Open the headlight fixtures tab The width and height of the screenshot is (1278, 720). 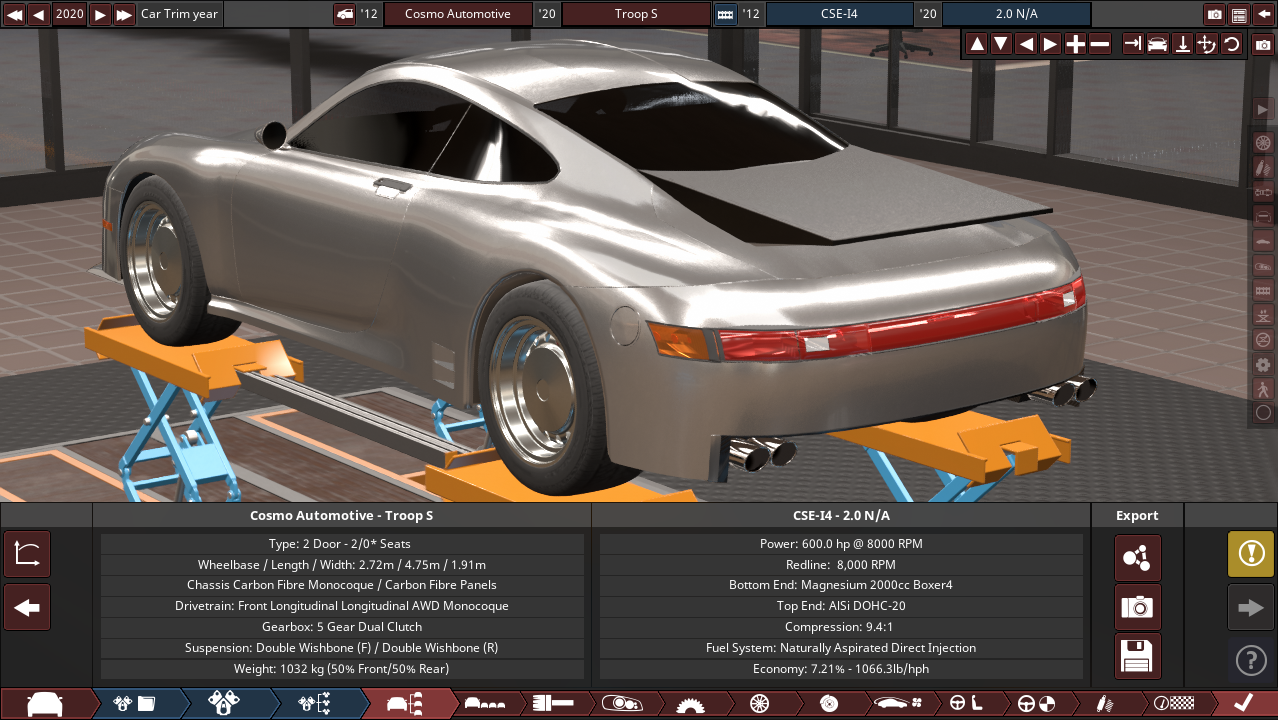[x=620, y=704]
